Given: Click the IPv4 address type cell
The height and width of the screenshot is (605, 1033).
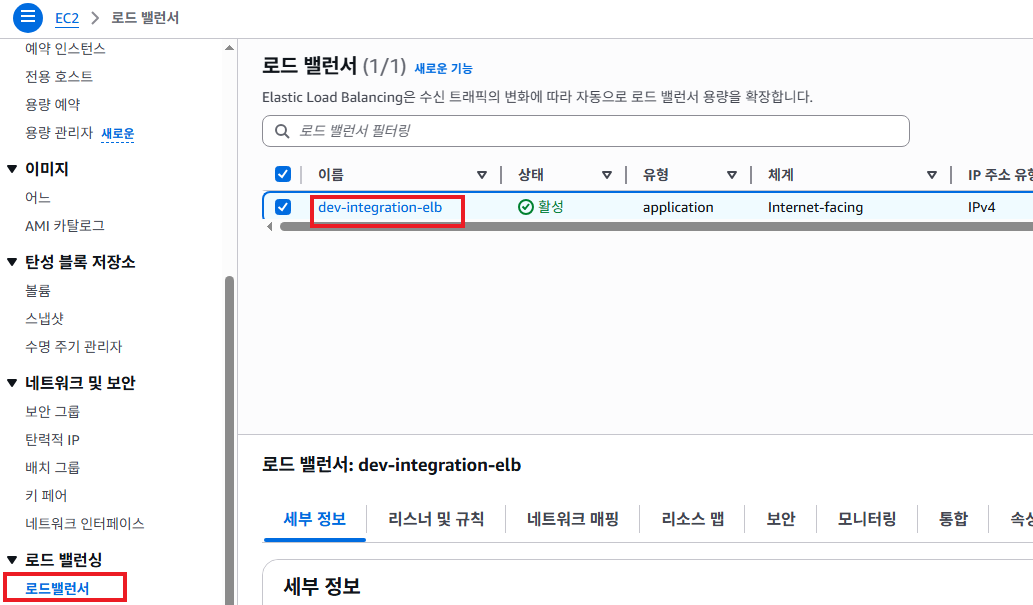Looking at the screenshot, I should [x=981, y=208].
